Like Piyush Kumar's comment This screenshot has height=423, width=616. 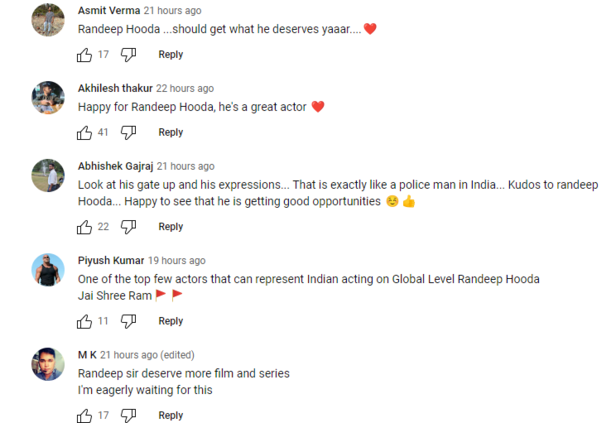click(x=84, y=321)
